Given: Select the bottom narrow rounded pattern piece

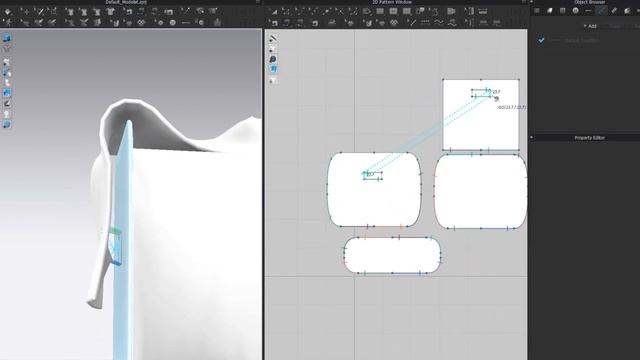Looking at the screenshot, I should tap(392, 255).
